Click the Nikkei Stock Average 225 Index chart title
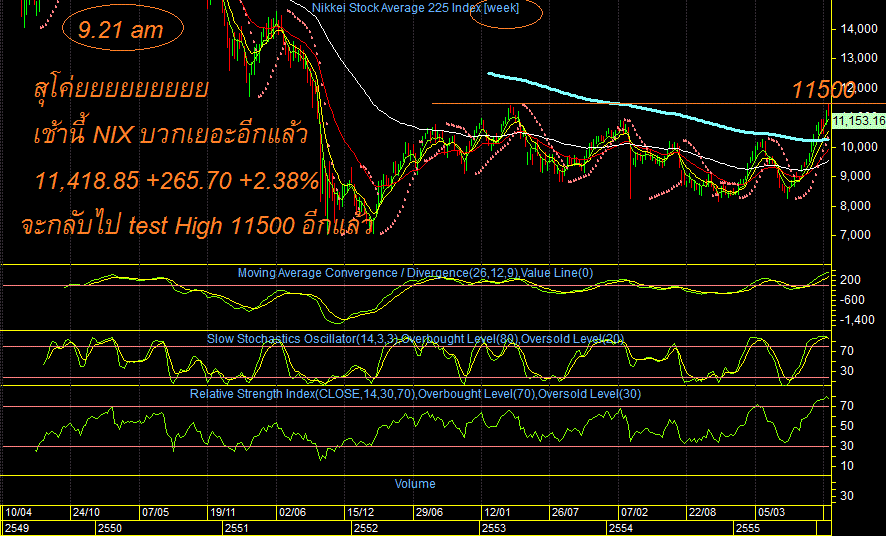Screen dimensions: 886x536 [x=415, y=8]
